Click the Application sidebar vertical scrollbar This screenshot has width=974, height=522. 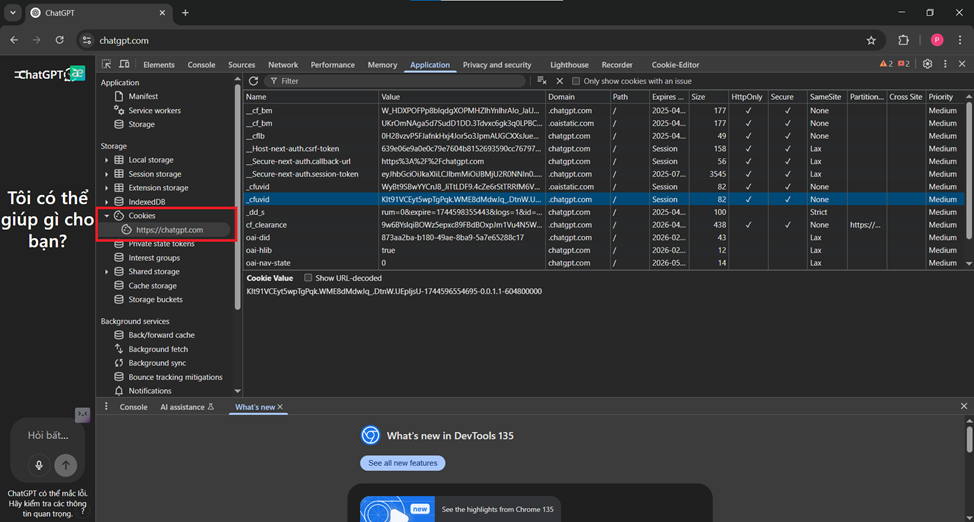coord(237,199)
